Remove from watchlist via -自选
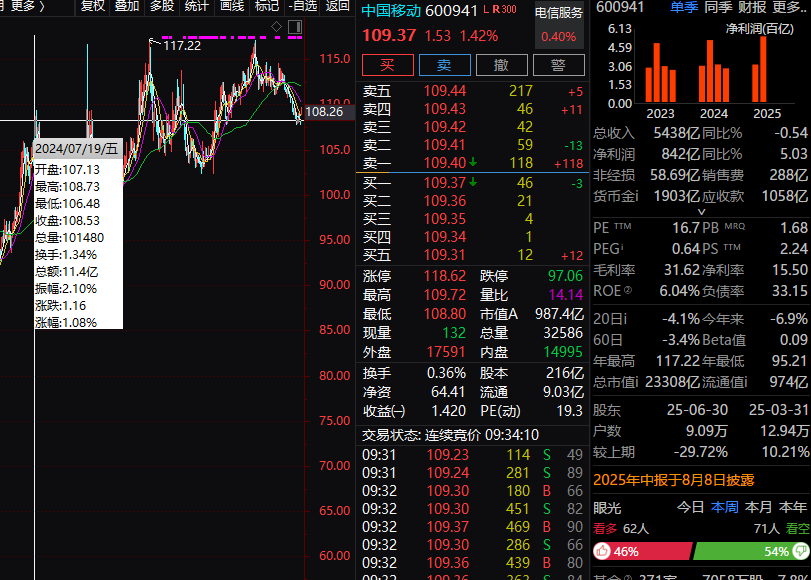Viewport: 811px width, 580px height. (x=303, y=6)
